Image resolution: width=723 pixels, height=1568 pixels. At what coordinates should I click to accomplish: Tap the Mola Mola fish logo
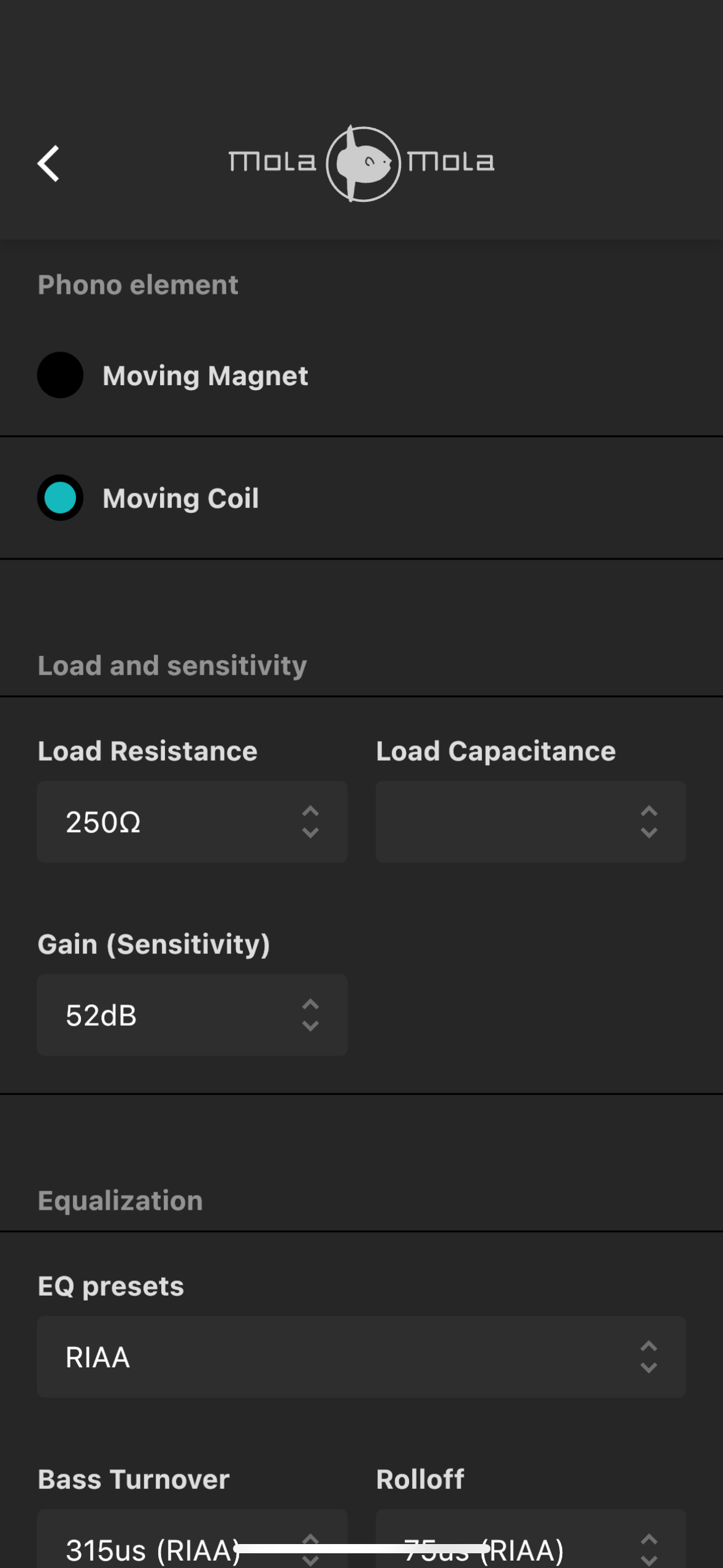(x=363, y=163)
